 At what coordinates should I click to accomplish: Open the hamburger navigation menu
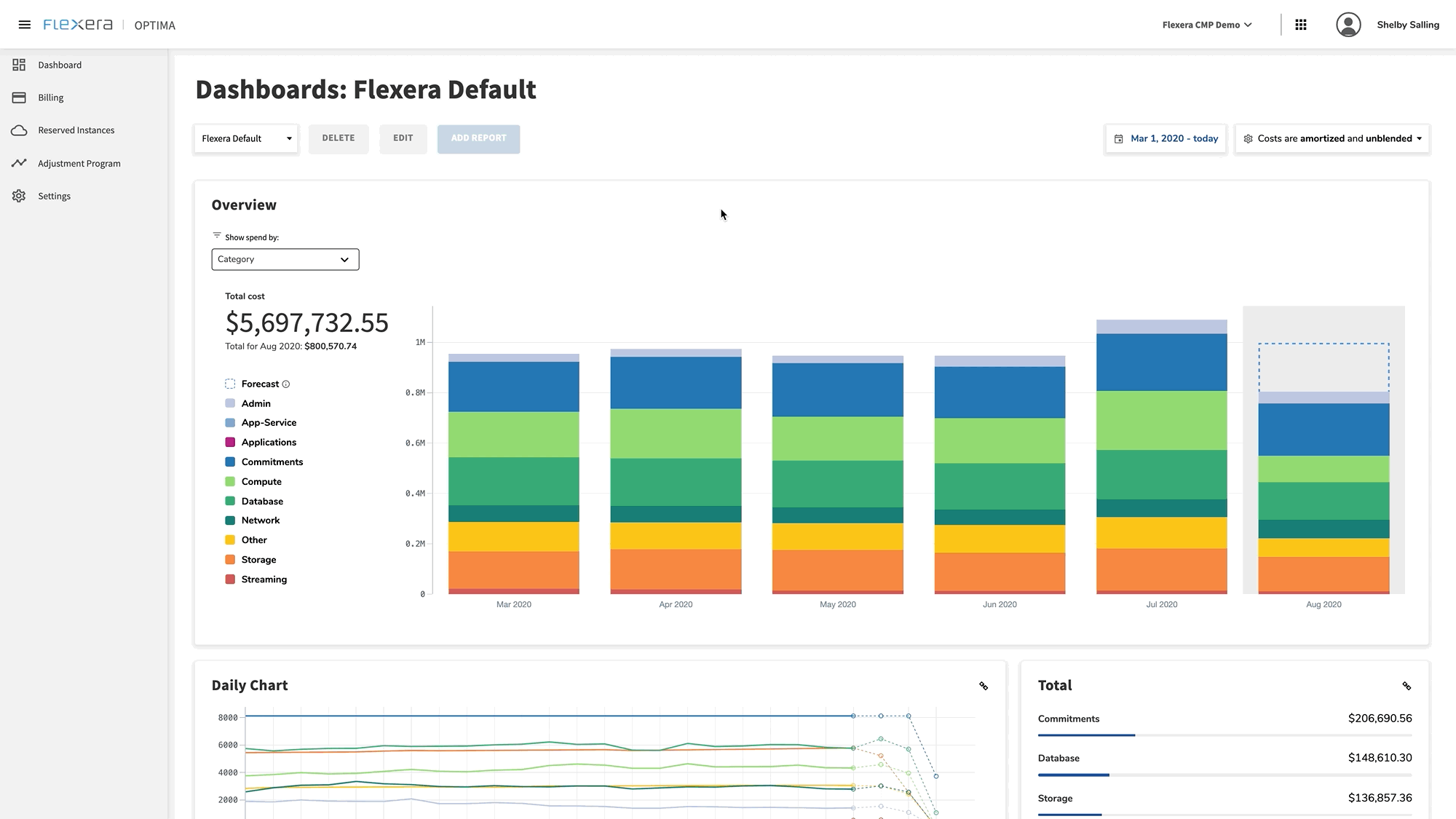(x=24, y=25)
